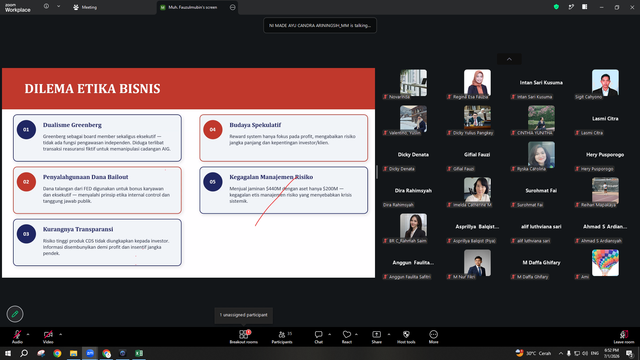Screen dimensions: 640x360
Task: Select the Intan Sari Kusuma participant tile
Action: pyautogui.click(x=541, y=84)
